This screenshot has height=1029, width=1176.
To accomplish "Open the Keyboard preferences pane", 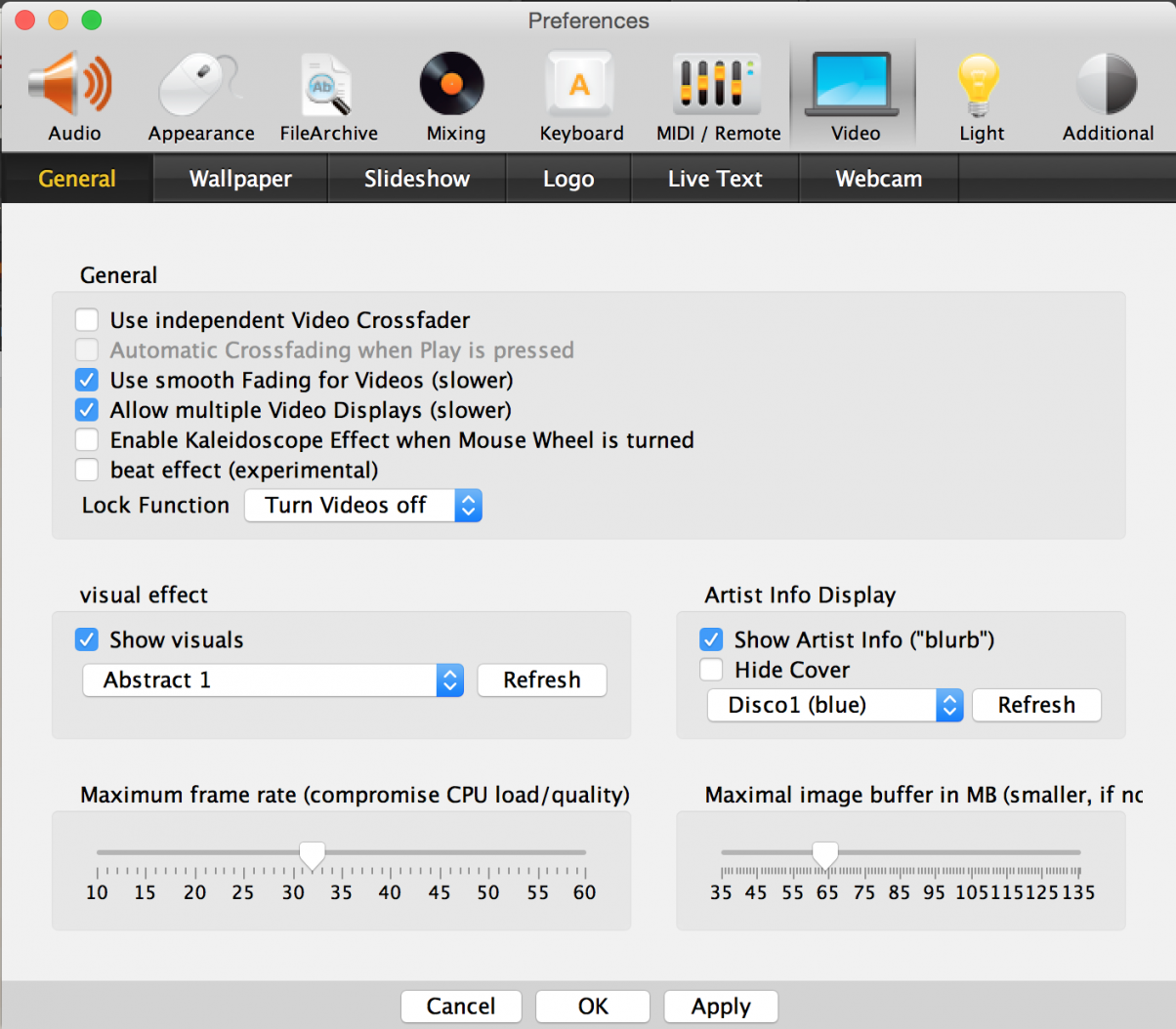I will (x=581, y=98).
